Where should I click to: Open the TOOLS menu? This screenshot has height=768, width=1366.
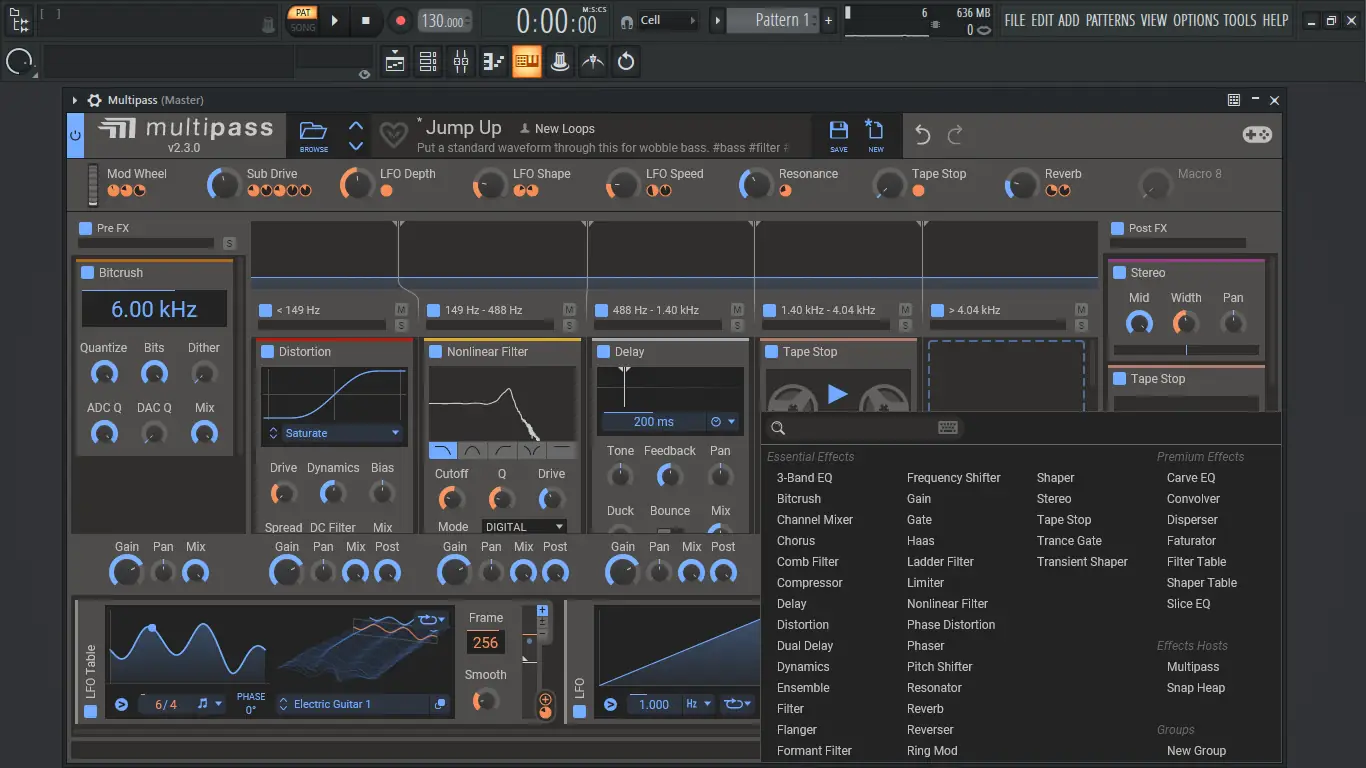click(1239, 20)
